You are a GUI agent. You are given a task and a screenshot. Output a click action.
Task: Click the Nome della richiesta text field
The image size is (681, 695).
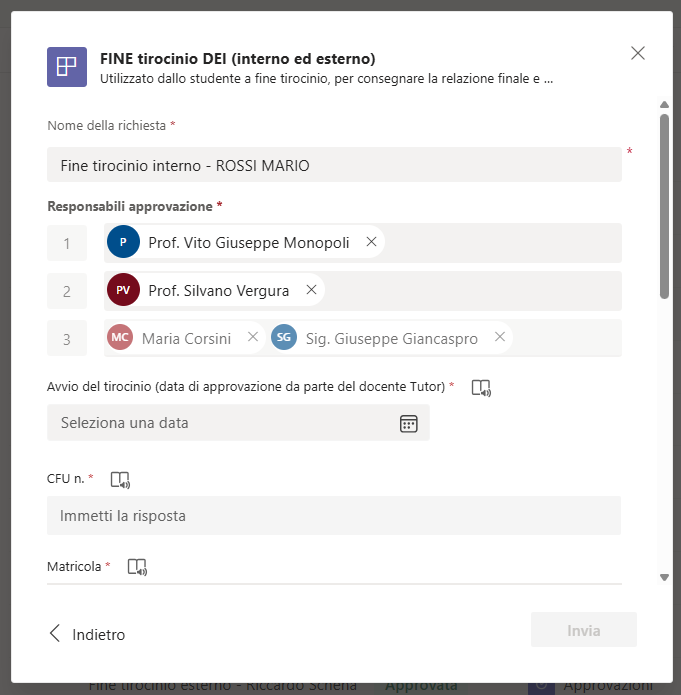point(334,165)
